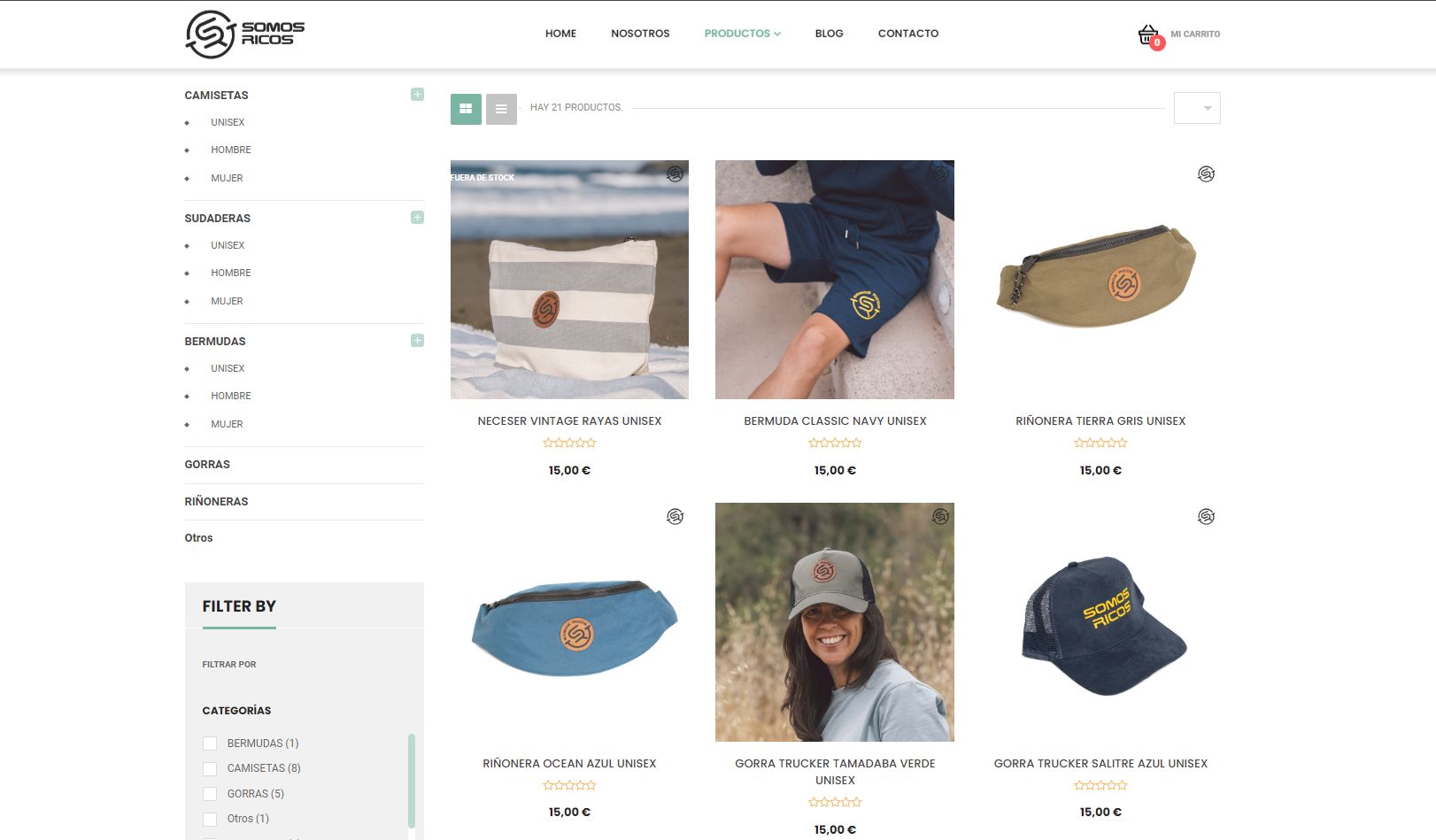
Task: Open the PRODUCTOS menu
Action: 742,34
